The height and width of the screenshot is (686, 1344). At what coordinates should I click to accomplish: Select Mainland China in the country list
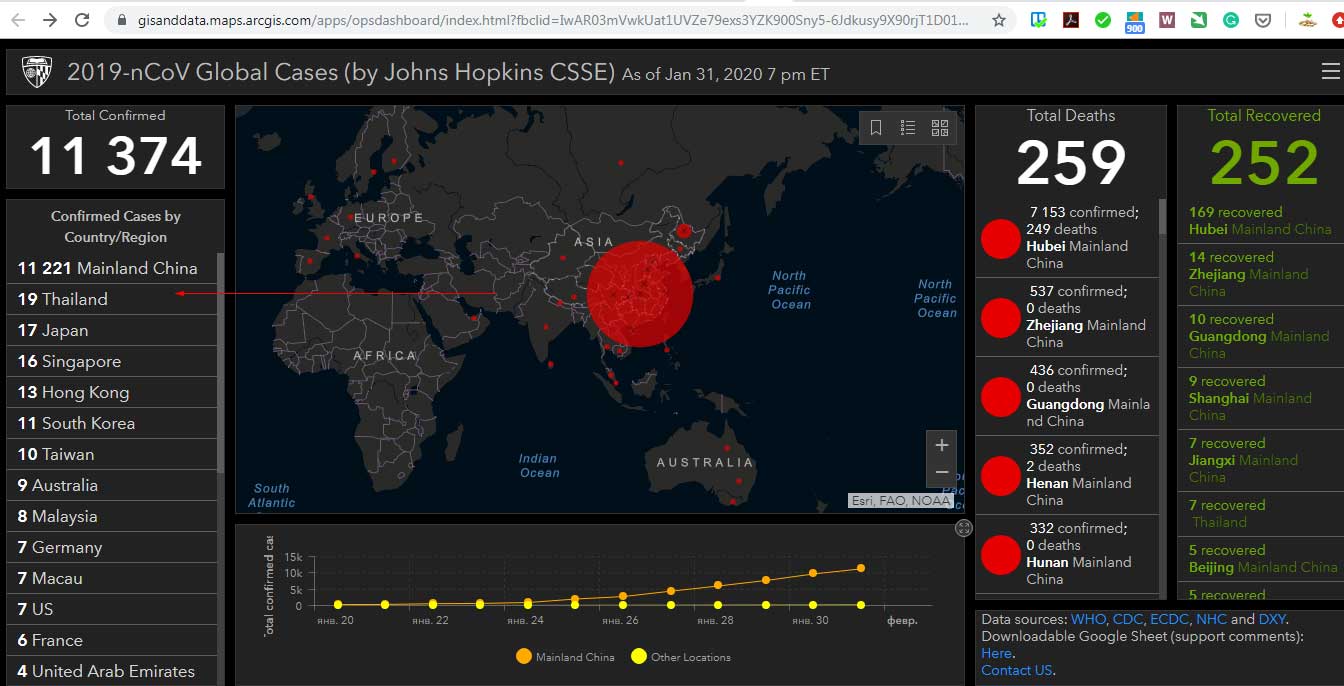112,268
